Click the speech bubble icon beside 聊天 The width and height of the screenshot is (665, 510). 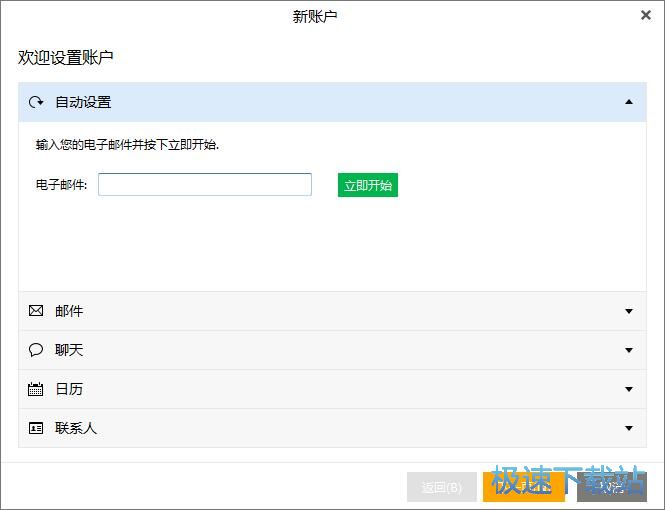coord(36,350)
